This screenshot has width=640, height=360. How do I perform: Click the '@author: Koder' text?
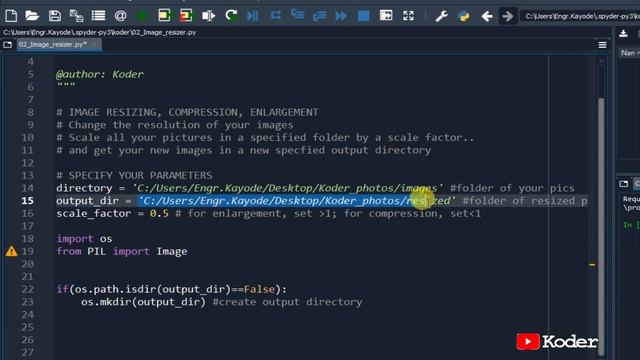[100, 74]
